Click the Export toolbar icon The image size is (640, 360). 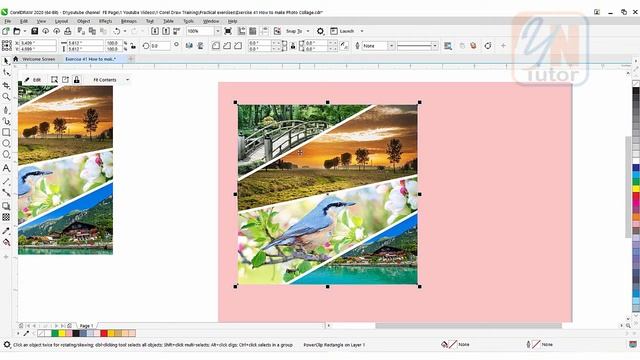[x=166, y=31]
